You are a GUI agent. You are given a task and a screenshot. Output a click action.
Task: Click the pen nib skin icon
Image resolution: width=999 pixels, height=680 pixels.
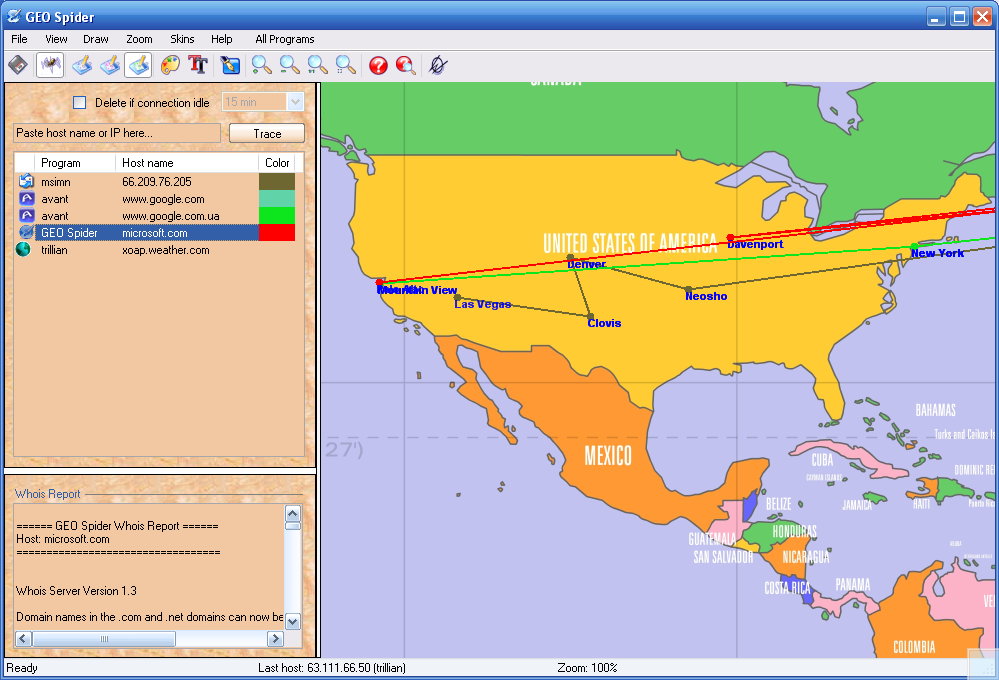point(229,65)
